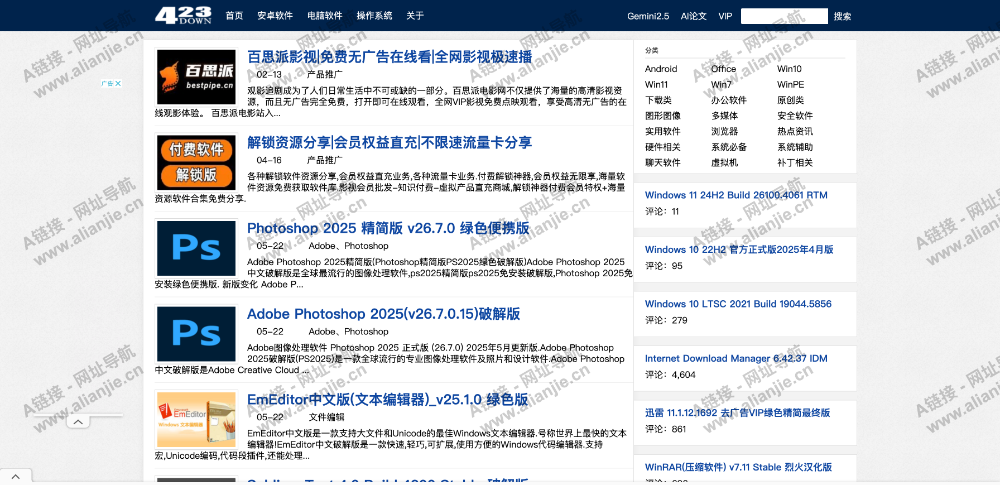Select the Win7 category
Image resolution: width=1000 pixels, height=485 pixels.
pyautogui.click(x=721, y=84)
